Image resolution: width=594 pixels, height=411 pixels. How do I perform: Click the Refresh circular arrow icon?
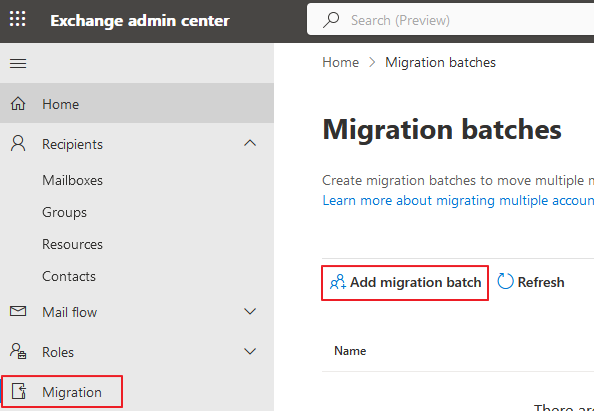click(x=505, y=281)
